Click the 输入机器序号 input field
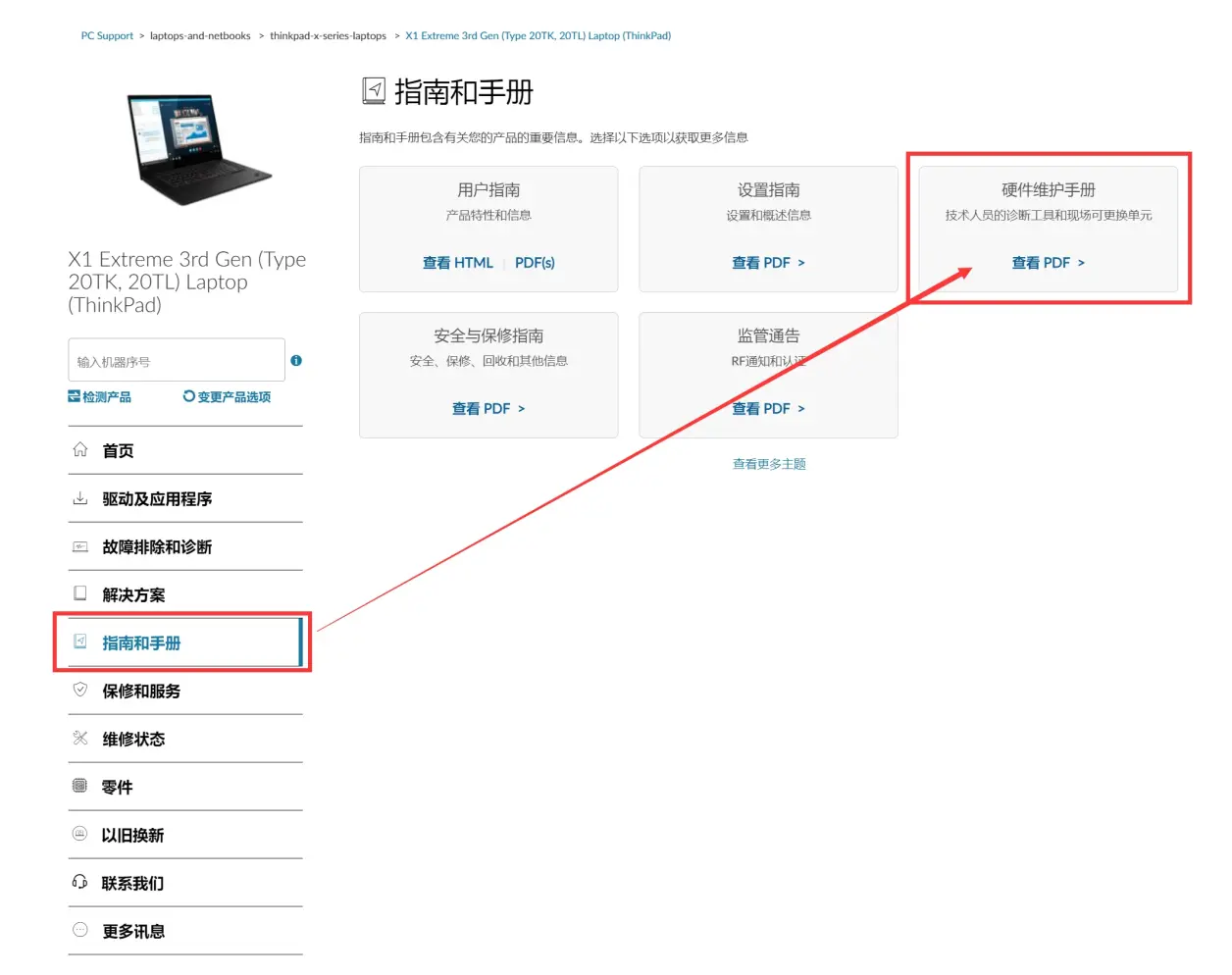The height and width of the screenshot is (975, 1232). [x=177, y=360]
